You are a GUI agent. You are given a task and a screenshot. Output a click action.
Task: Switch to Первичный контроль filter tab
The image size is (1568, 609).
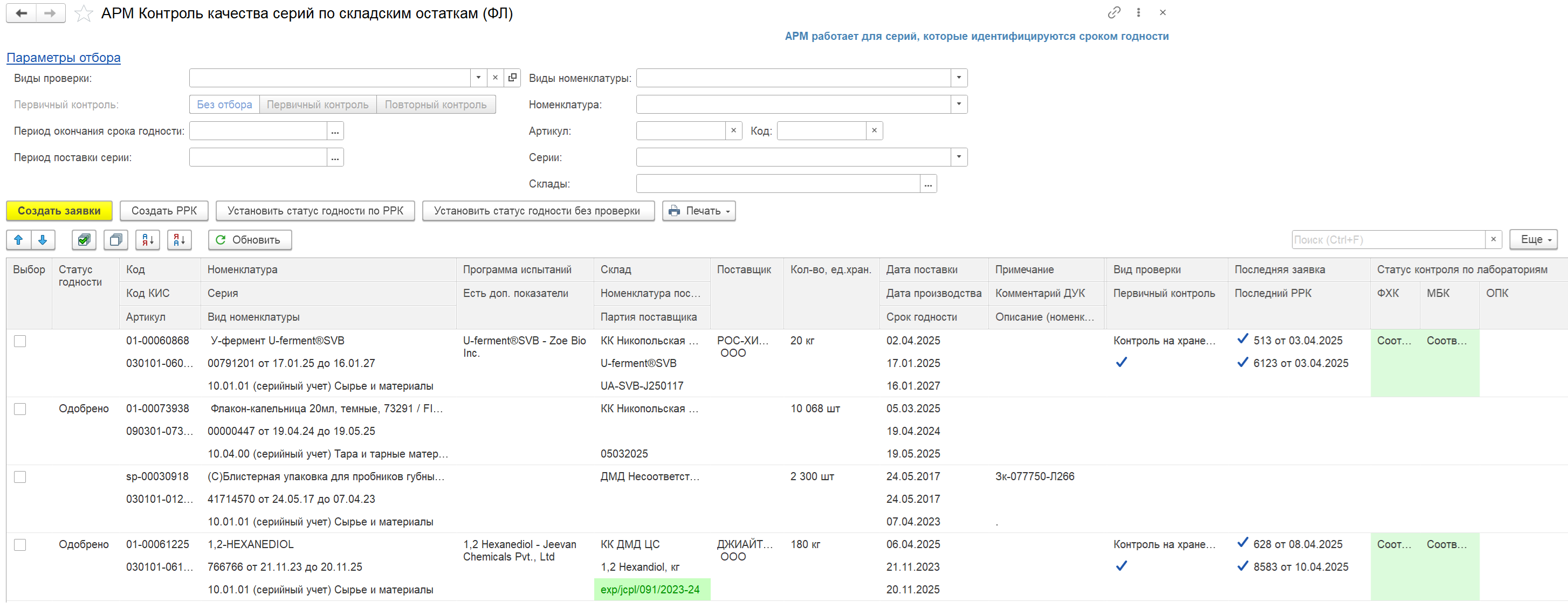[317, 105]
